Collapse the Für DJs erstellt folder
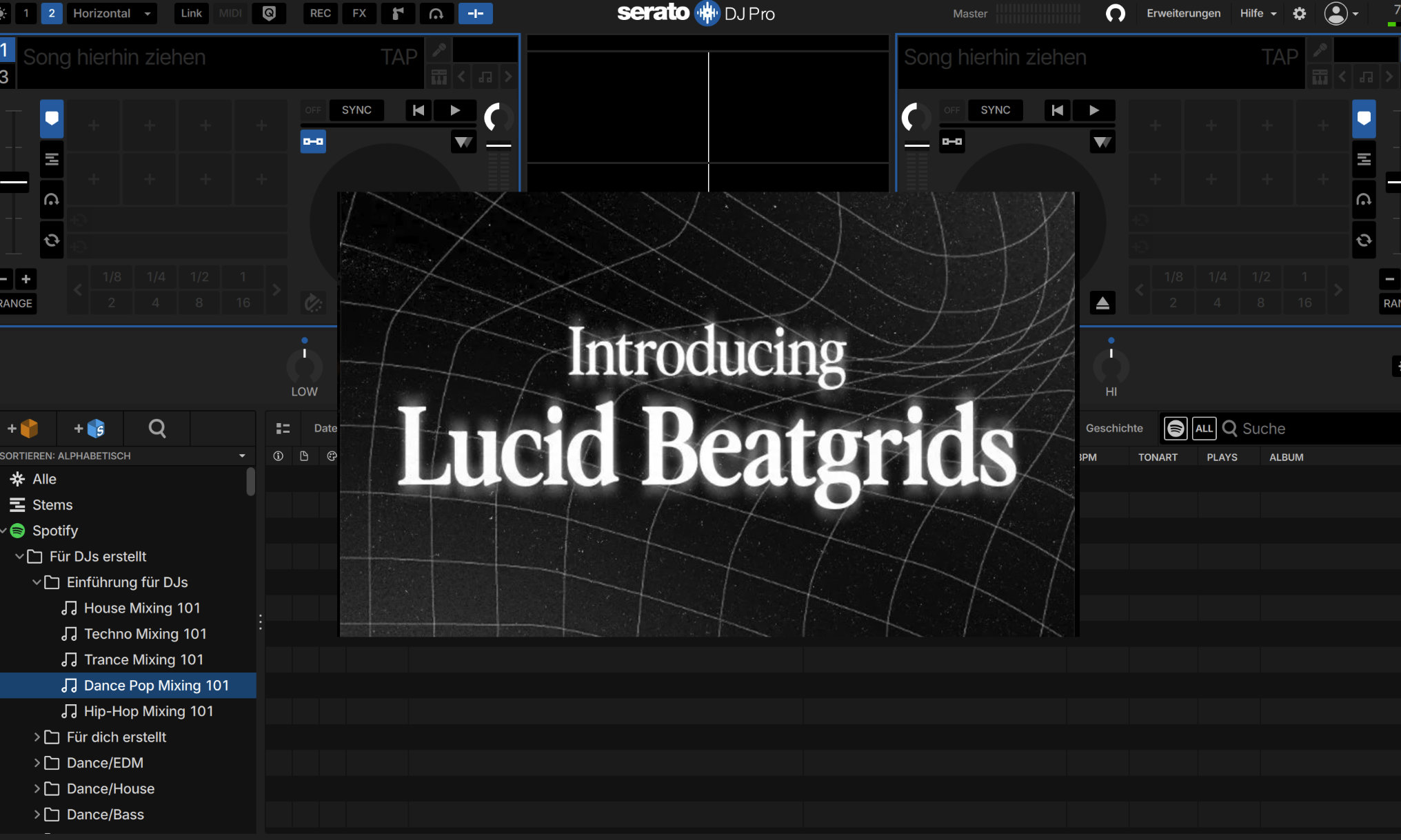The width and height of the screenshot is (1401, 840). 19,556
